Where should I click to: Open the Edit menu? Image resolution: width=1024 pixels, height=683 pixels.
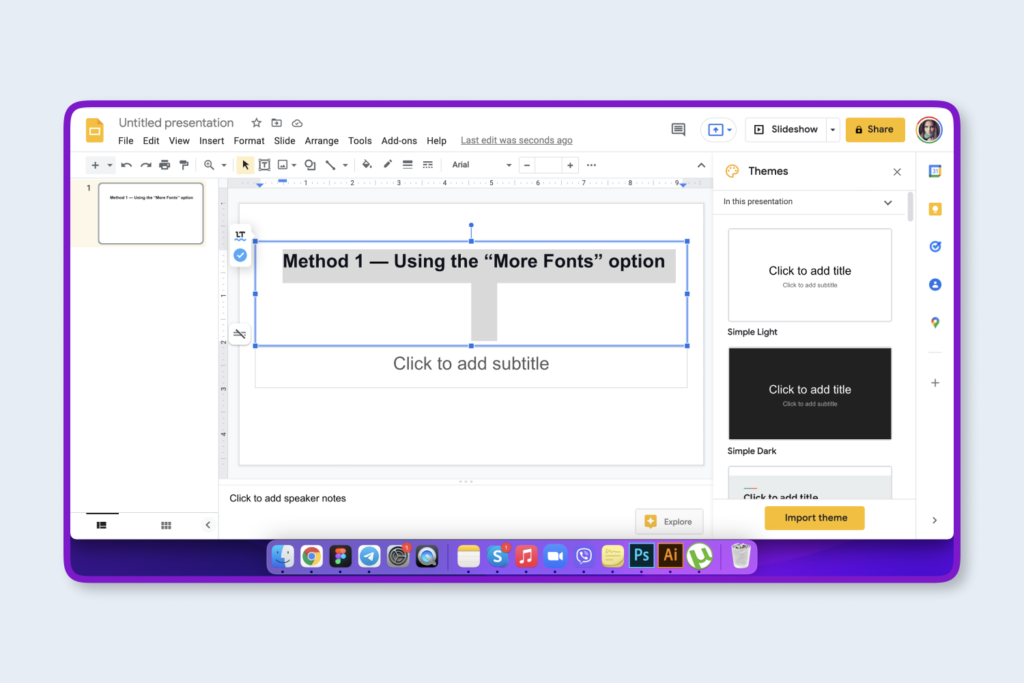[x=151, y=140]
